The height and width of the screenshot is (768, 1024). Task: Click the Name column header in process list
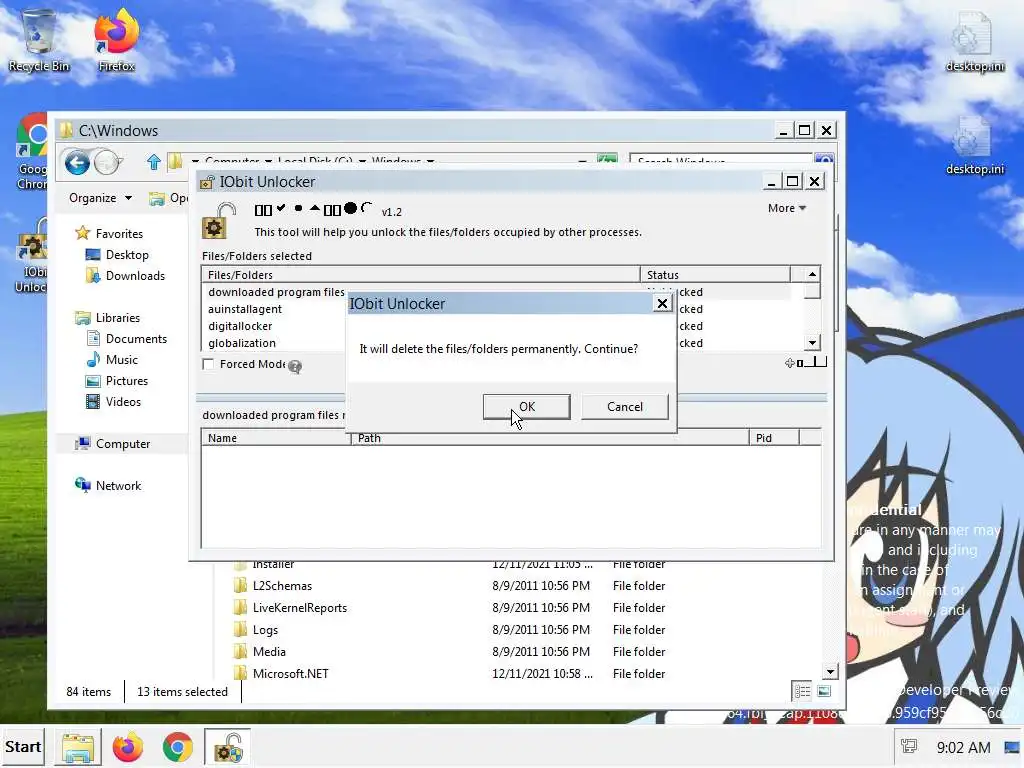pyautogui.click(x=276, y=438)
